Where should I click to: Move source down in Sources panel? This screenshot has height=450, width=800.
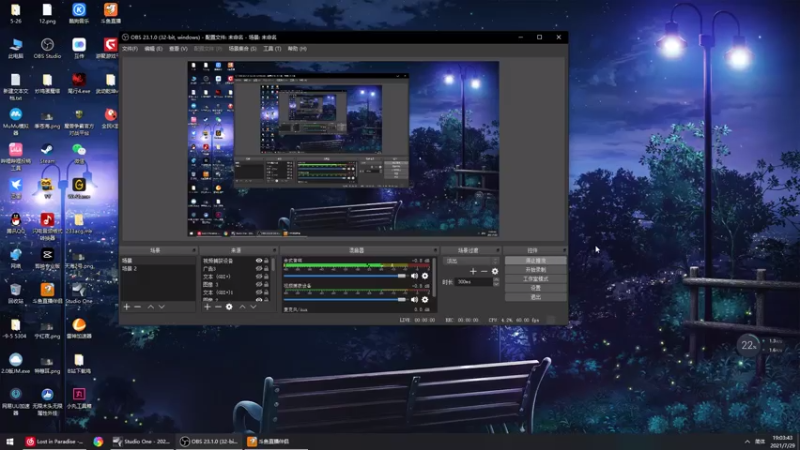click(253, 307)
